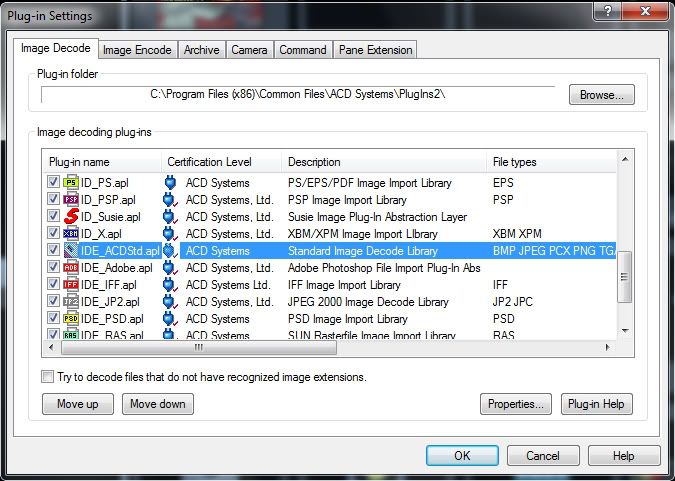Click the vertical scrollbar up arrow

pyautogui.click(x=625, y=160)
